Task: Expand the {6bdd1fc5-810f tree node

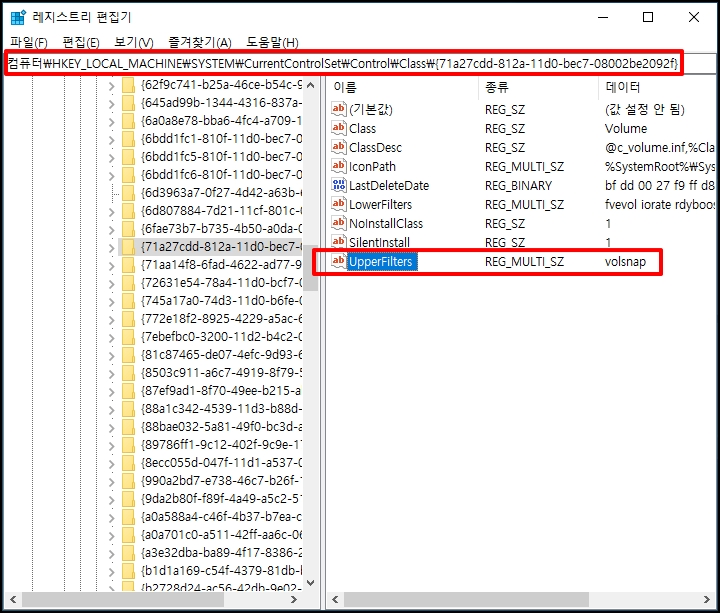Action: [x=112, y=157]
